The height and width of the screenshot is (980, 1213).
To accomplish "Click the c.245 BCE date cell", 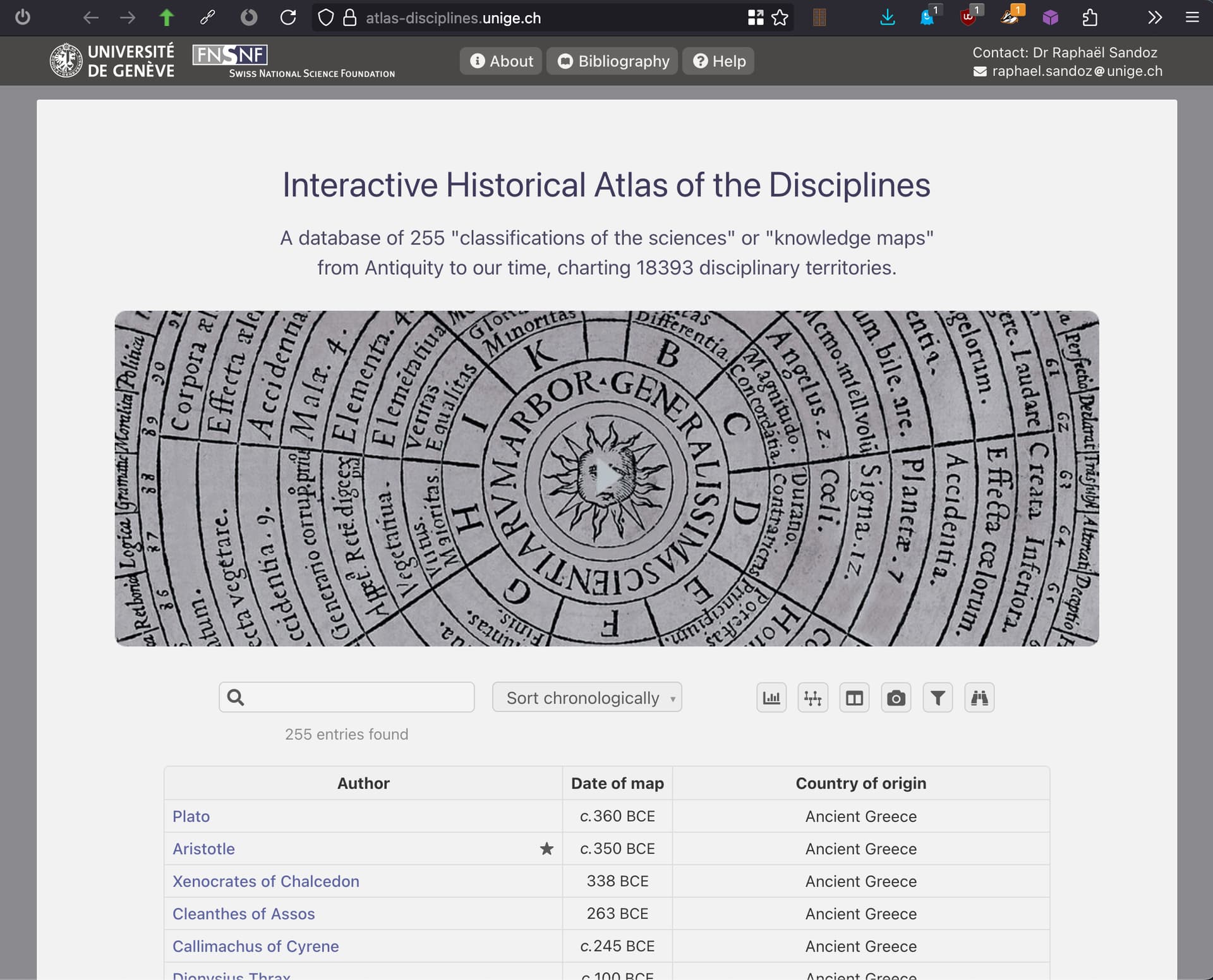I will (617, 947).
